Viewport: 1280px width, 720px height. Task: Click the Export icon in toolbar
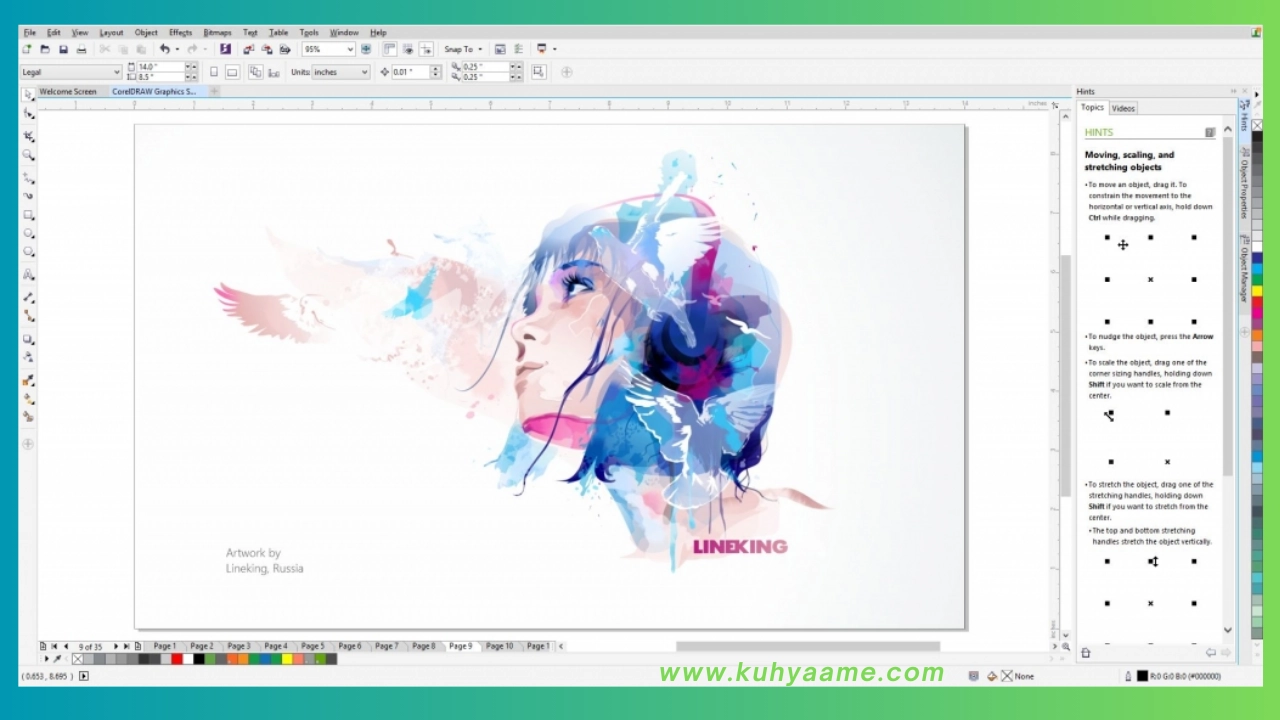click(x=267, y=49)
